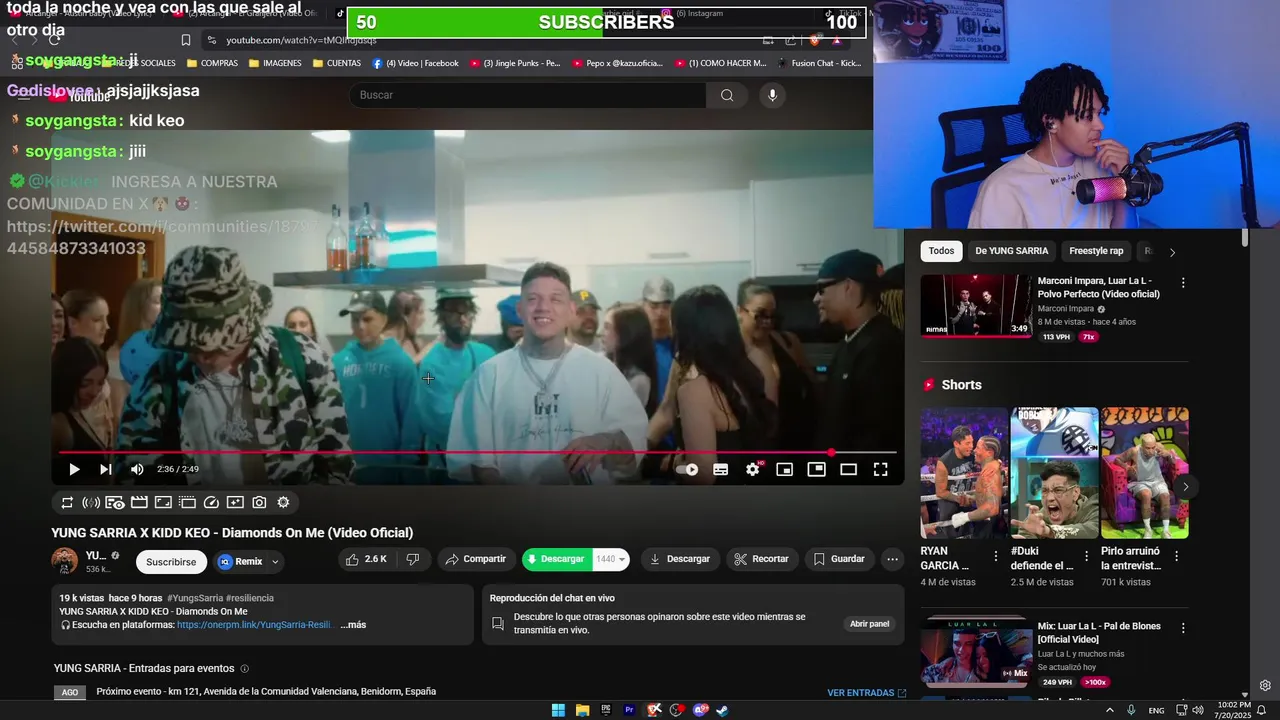The height and width of the screenshot is (720, 1280).
Task: Open options for #Duki defiende short
Action: tap(1085, 556)
